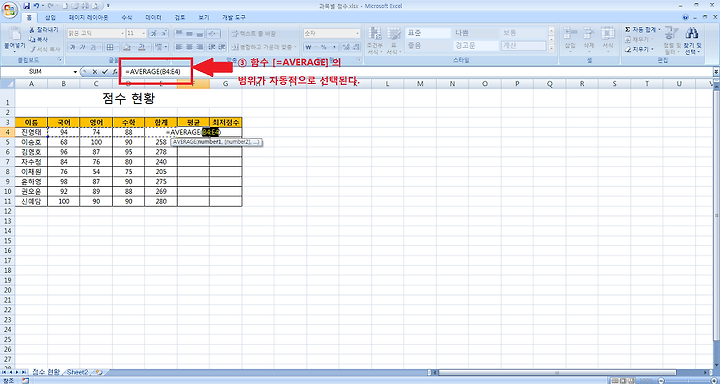720x384 pixels.
Task: Open the round Office button menu
Action: 10,9
